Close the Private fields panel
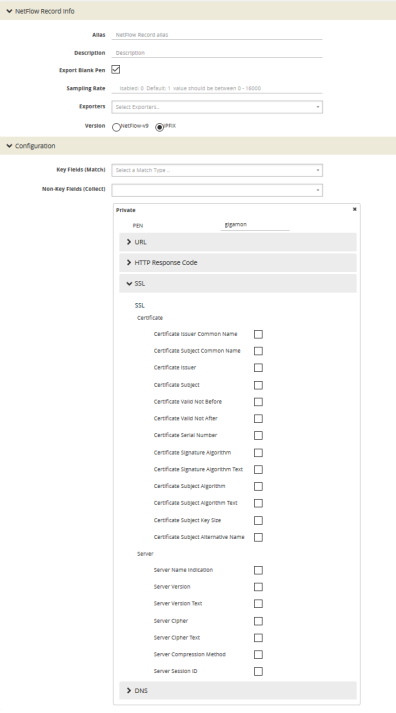The image size is (396, 713). point(355,209)
